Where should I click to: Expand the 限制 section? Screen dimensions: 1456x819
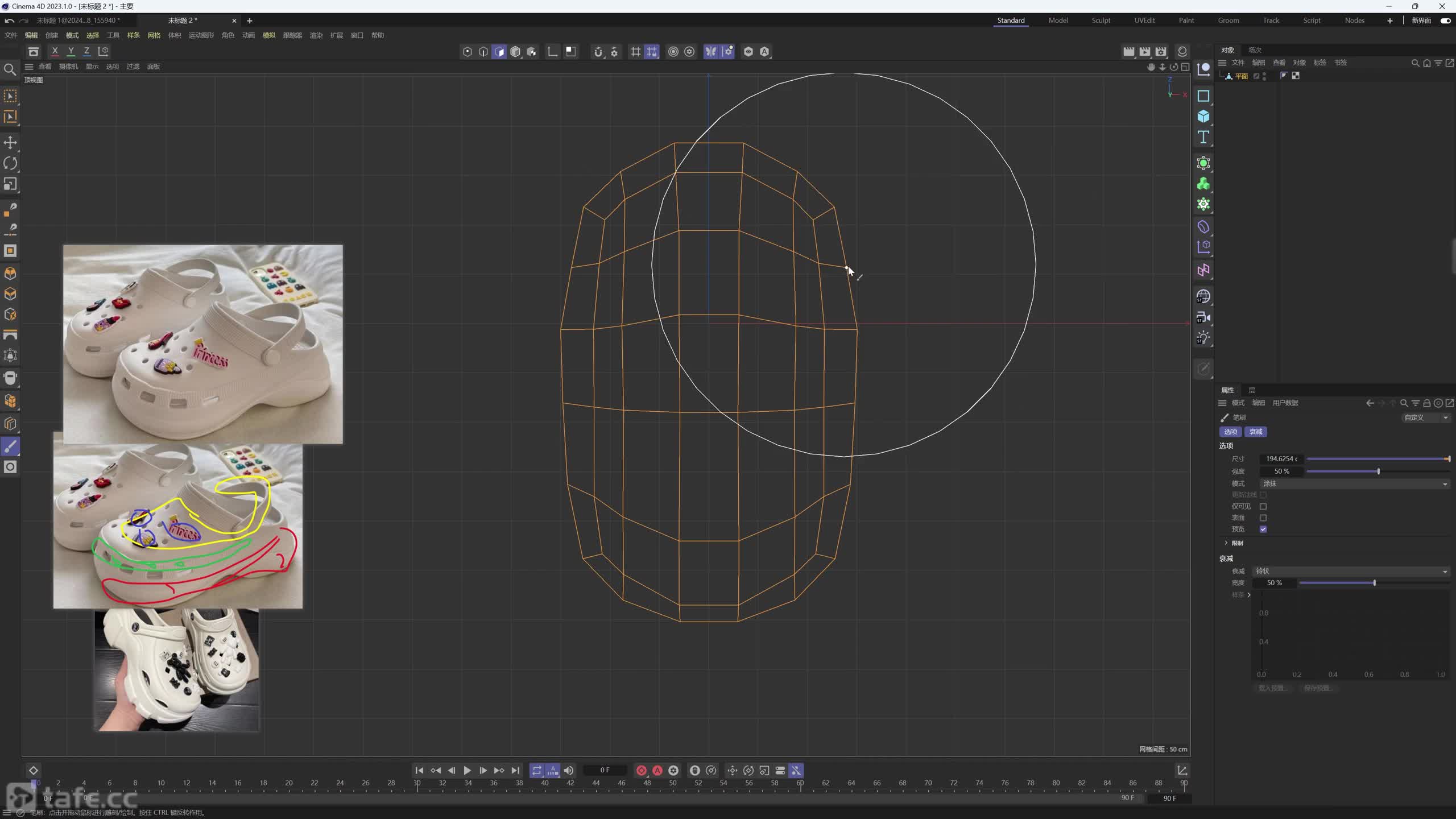pyautogui.click(x=1226, y=543)
